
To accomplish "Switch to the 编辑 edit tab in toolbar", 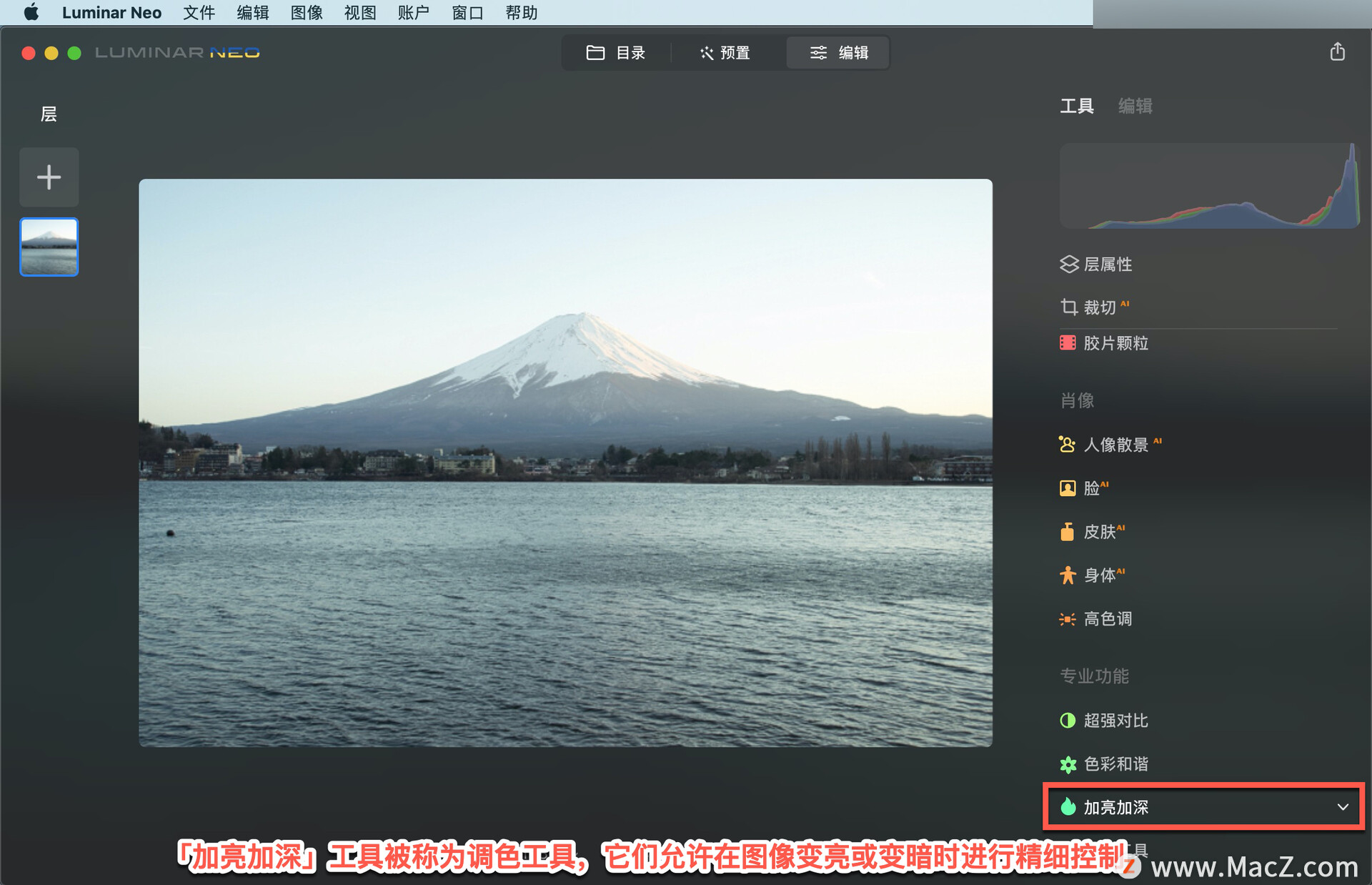I will pos(838,53).
